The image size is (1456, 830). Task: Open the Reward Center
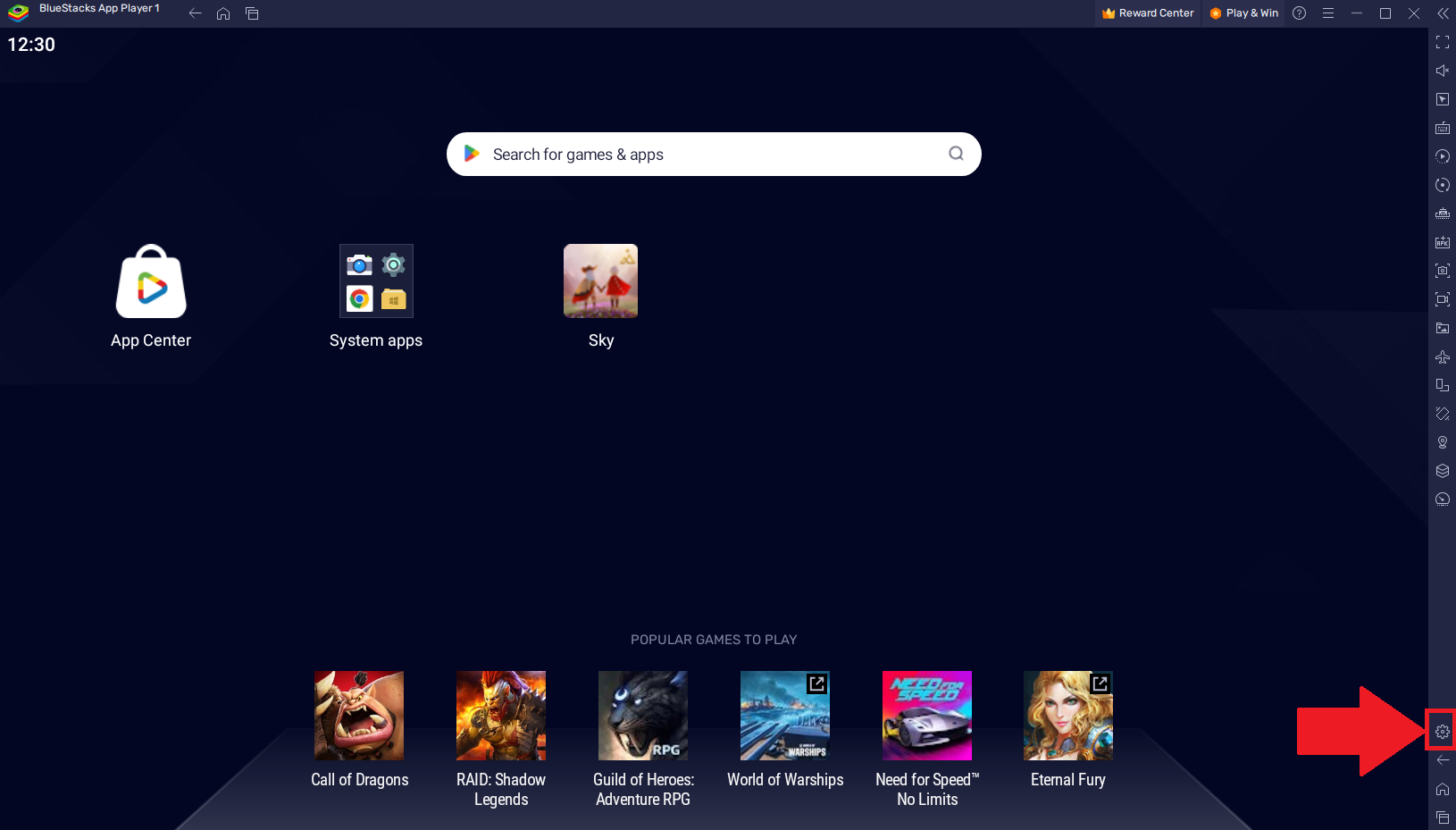click(1148, 13)
